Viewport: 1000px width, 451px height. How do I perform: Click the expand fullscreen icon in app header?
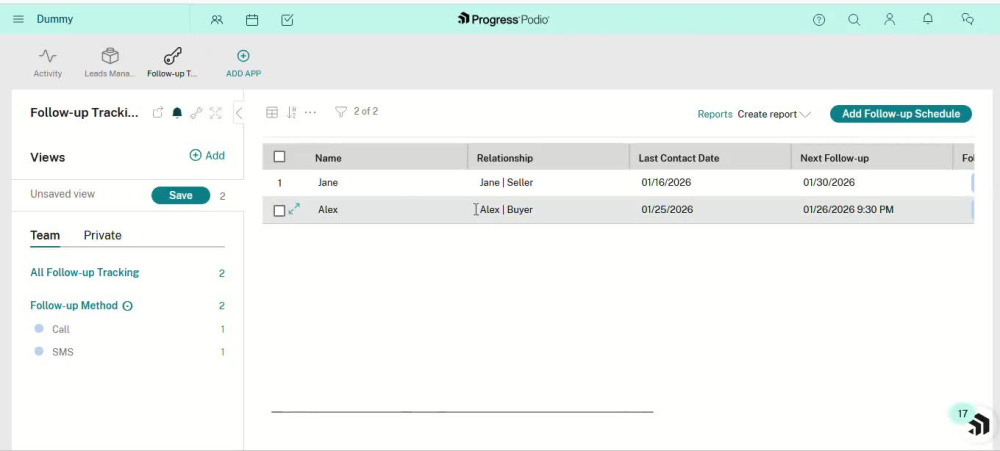[x=216, y=113]
